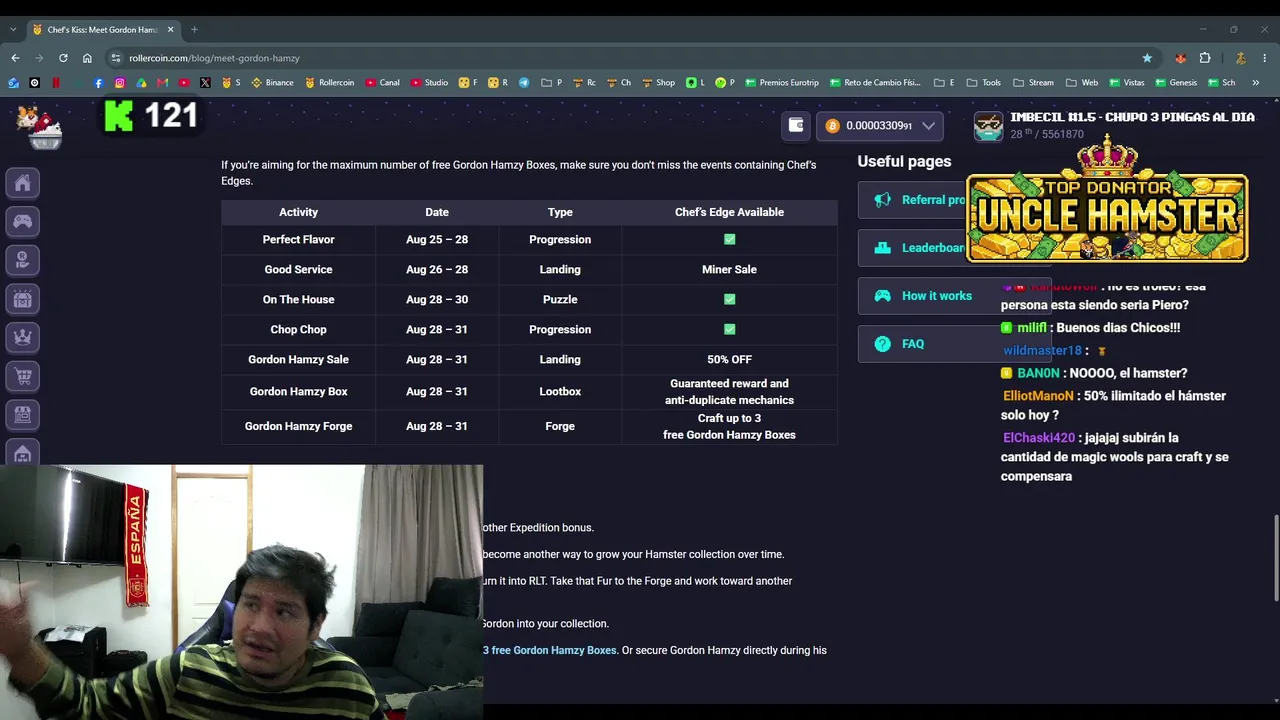
Task: Click the page vertical scrollbar thumb
Action: click(1276, 556)
